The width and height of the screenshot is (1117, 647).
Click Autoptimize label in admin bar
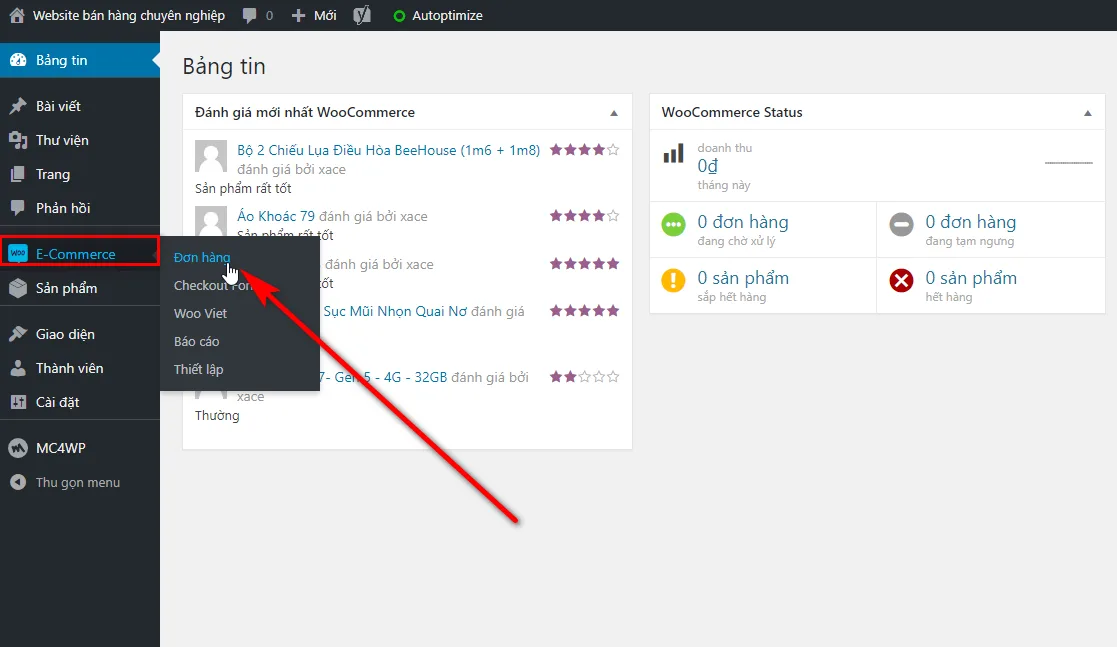click(447, 16)
